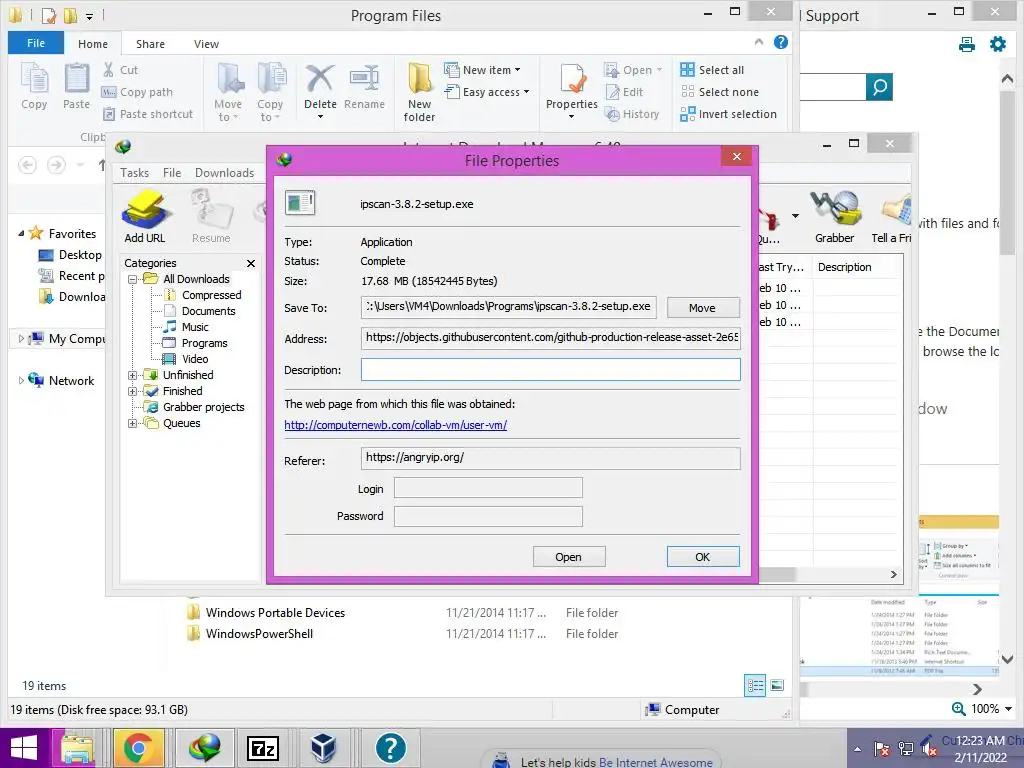Open VirtualBox from the taskbar
This screenshot has width=1024, height=768.
pyautogui.click(x=324, y=748)
